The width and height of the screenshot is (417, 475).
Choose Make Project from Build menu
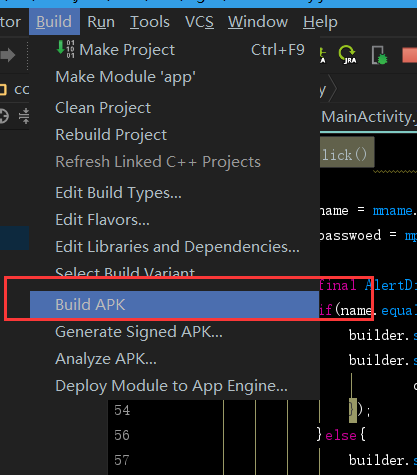pos(174,50)
